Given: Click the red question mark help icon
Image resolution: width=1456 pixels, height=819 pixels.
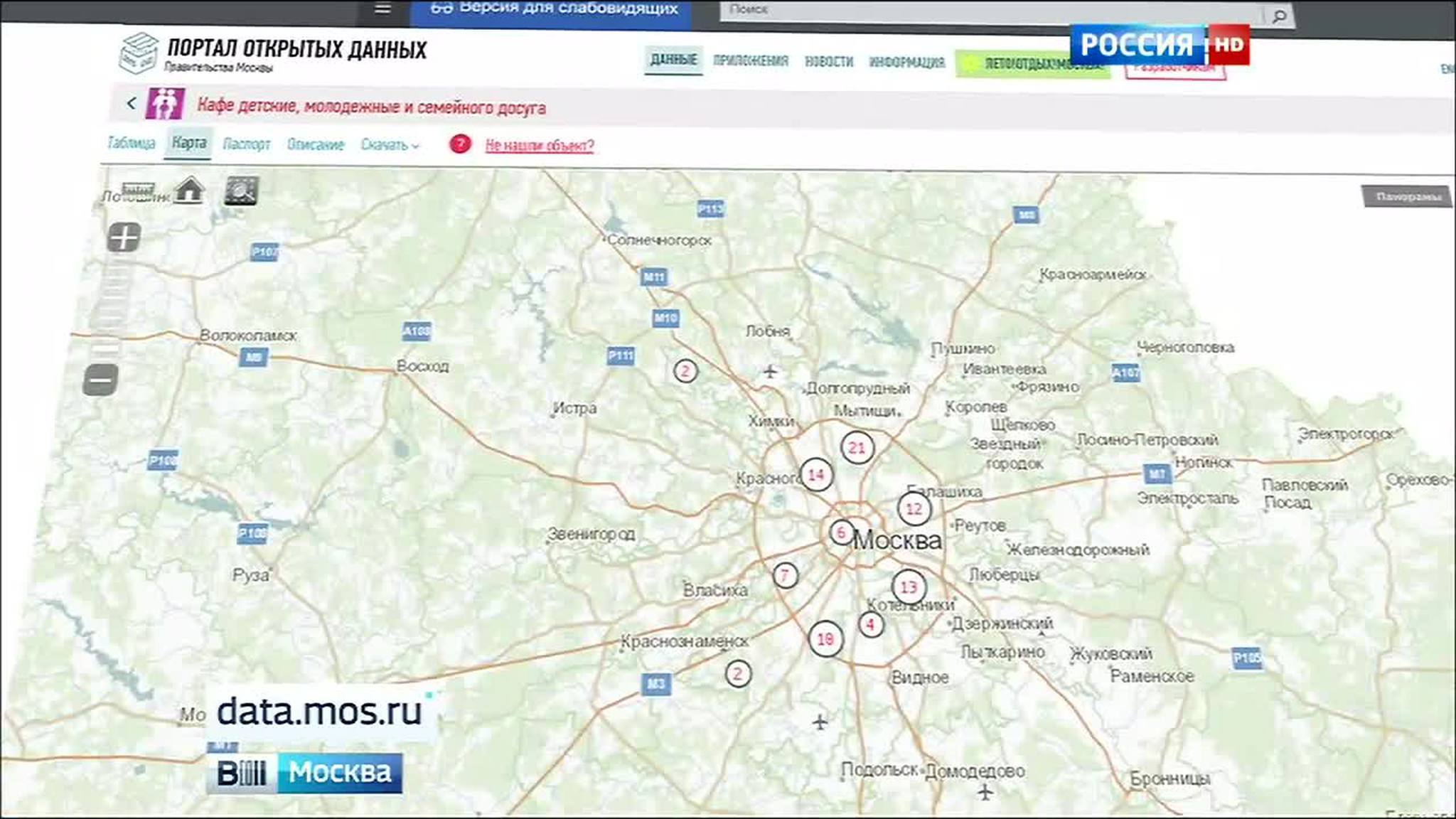Looking at the screenshot, I should pyautogui.click(x=460, y=144).
